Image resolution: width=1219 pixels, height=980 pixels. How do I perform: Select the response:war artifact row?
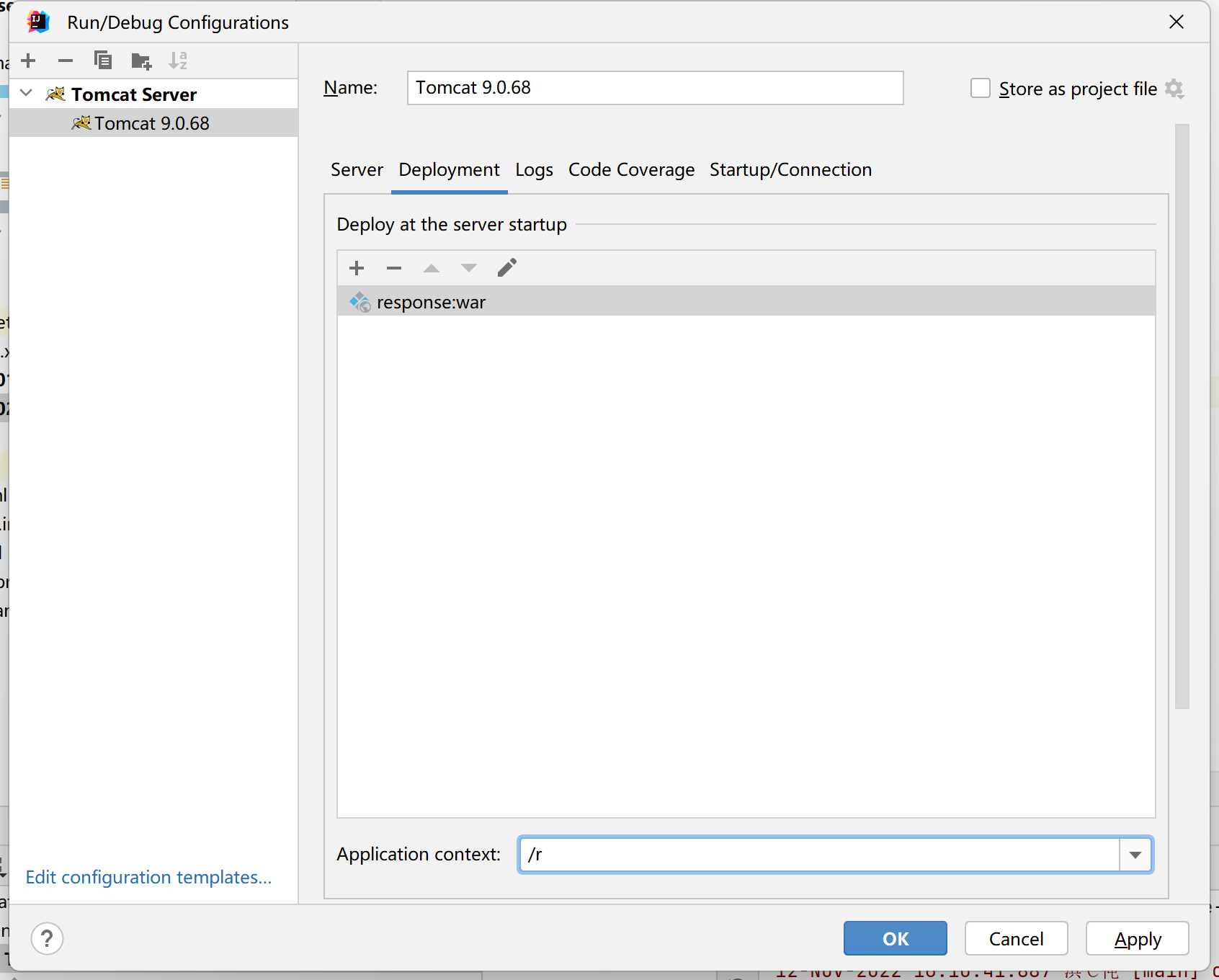pyautogui.click(x=746, y=302)
